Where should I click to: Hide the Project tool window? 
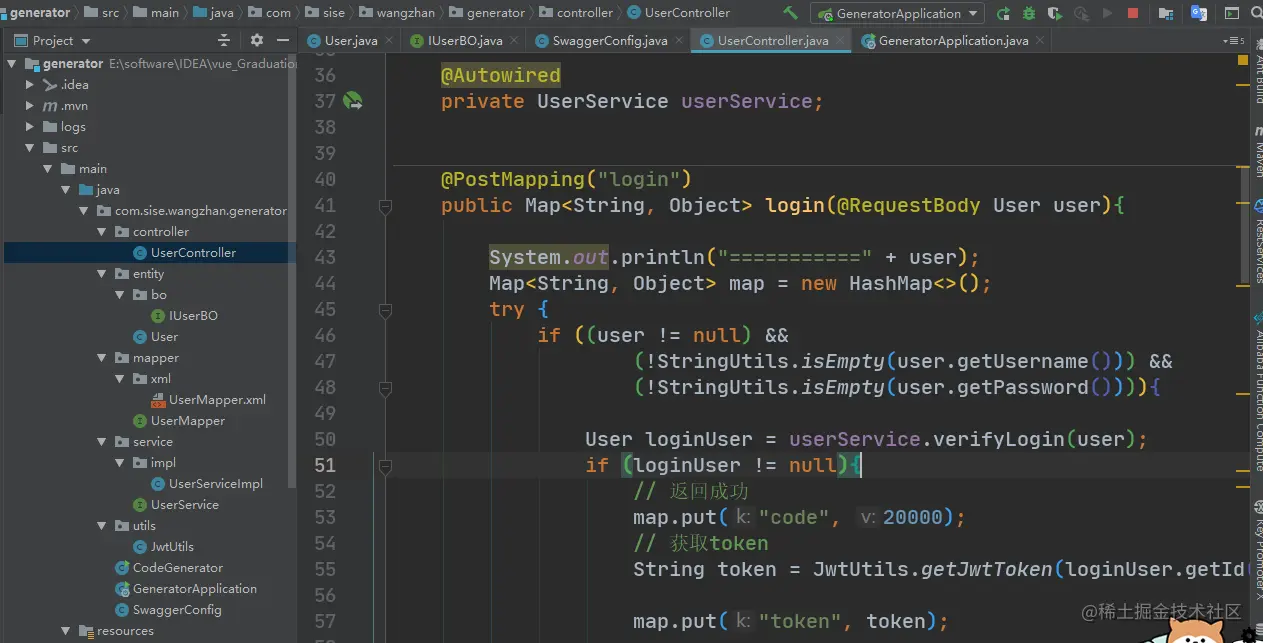click(x=282, y=40)
